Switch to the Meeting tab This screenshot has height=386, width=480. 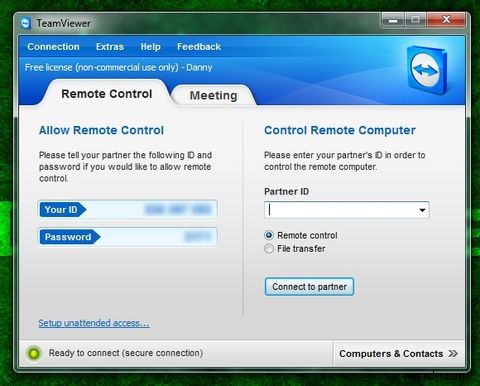pyautogui.click(x=213, y=95)
